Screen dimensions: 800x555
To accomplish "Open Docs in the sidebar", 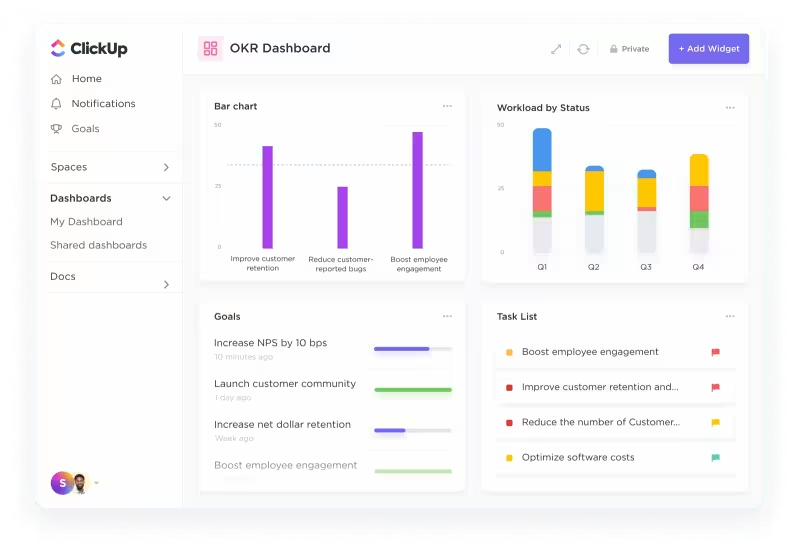I will coord(63,276).
